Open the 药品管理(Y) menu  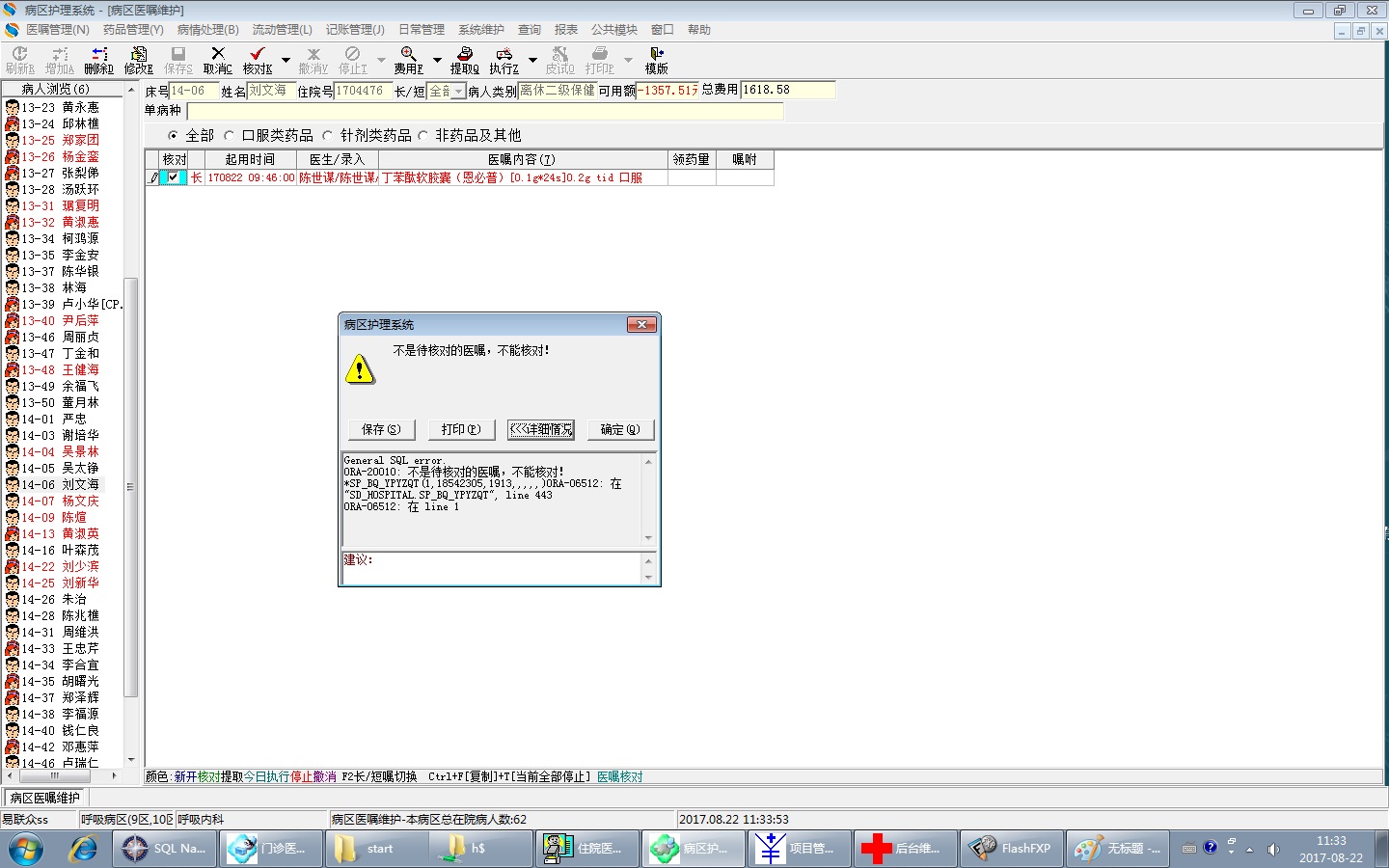tap(133, 30)
